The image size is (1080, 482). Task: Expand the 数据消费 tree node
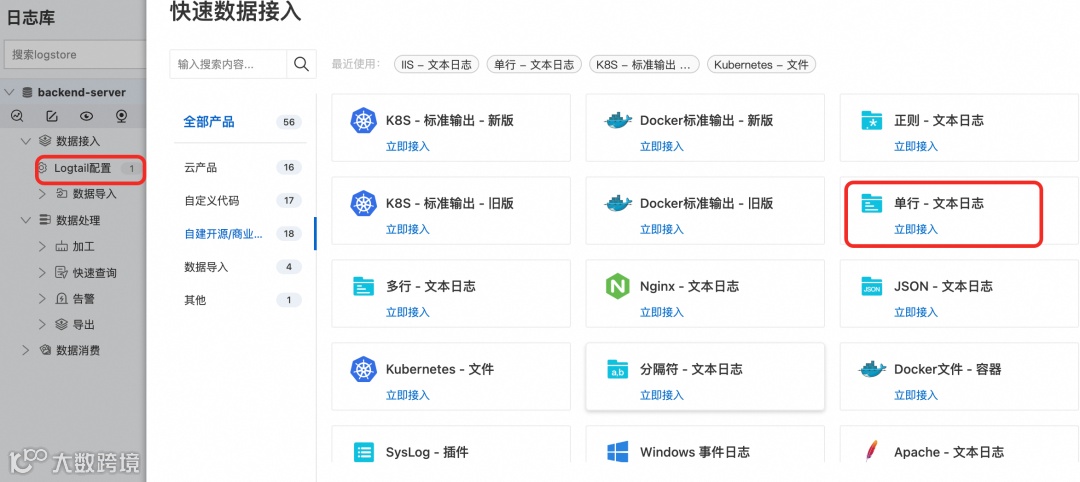[x=26, y=350]
